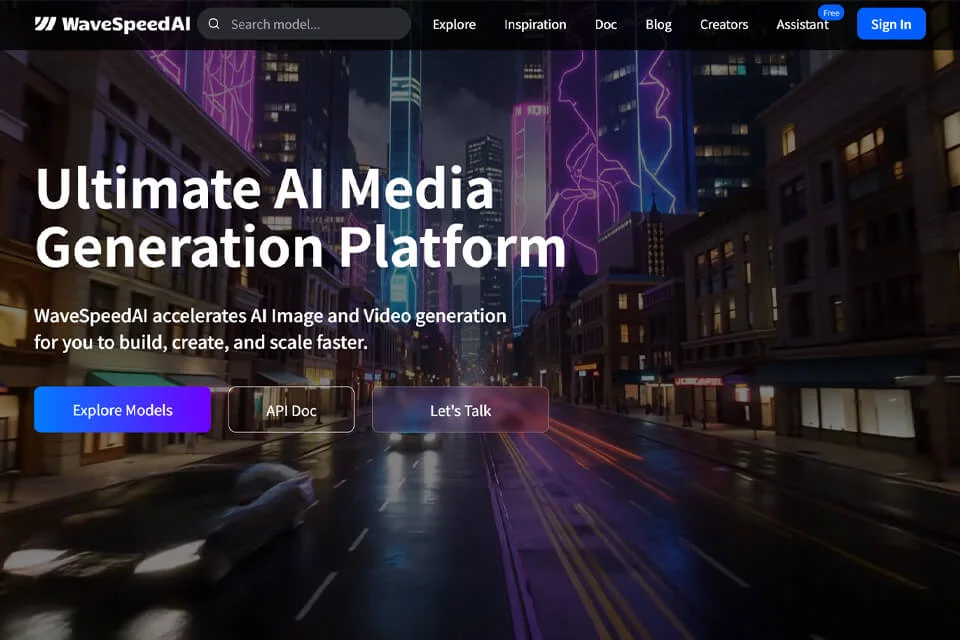The width and height of the screenshot is (960, 640).
Task: Open the API Doc button
Action: pos(291,410)
